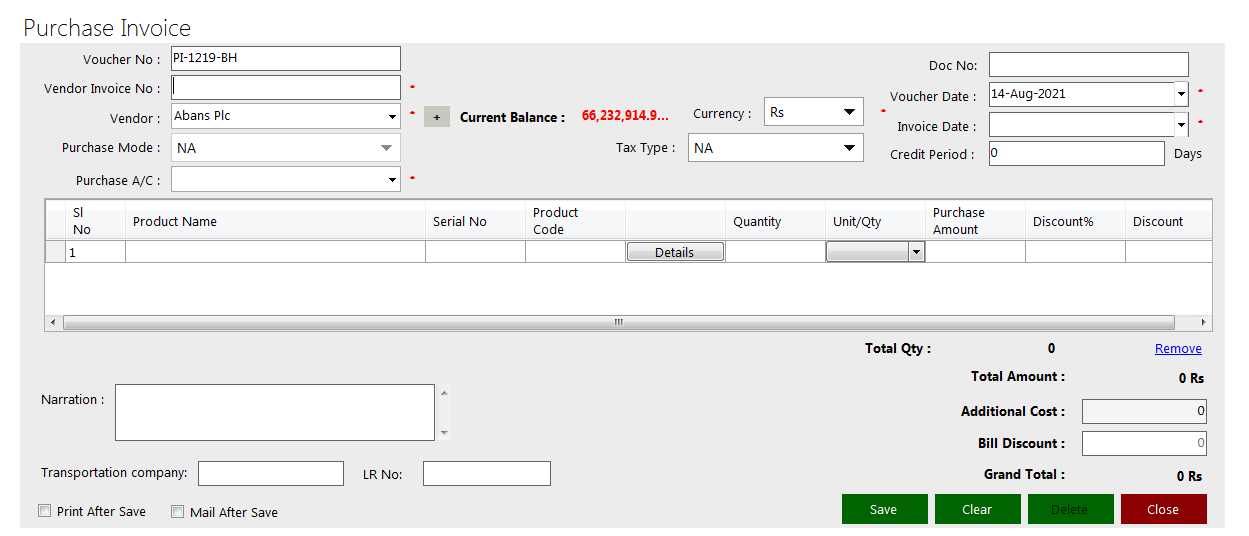Image resolution: width=1249 pixels, height=536 pixels.
Task: Enable Print After Save checkbox
Action: tap(44, 511)
